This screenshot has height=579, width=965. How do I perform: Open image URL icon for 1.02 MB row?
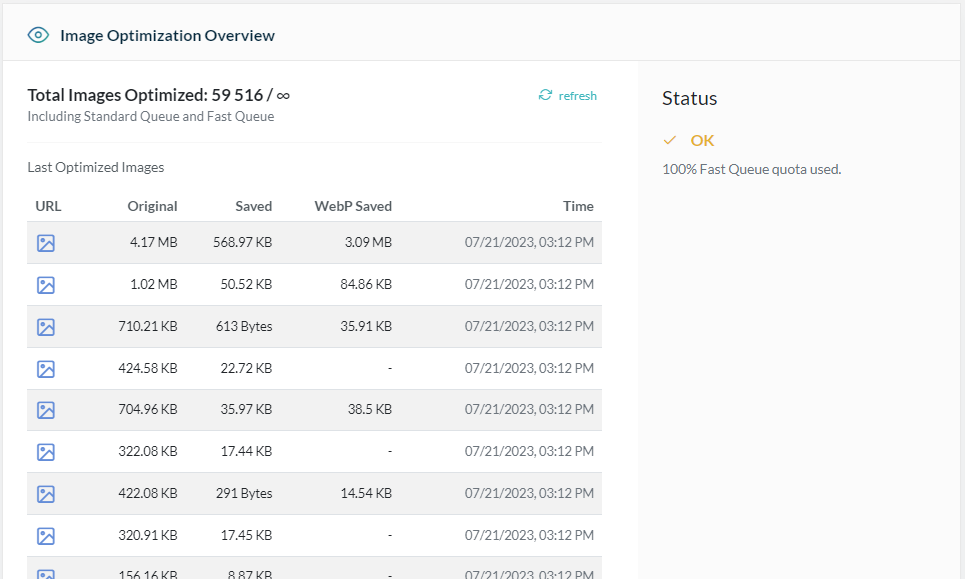46,285
